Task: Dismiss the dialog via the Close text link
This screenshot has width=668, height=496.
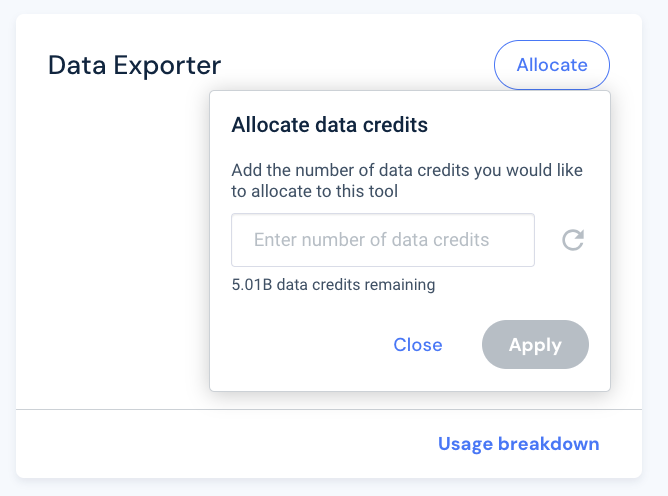Action: click(x=418, y=344)
